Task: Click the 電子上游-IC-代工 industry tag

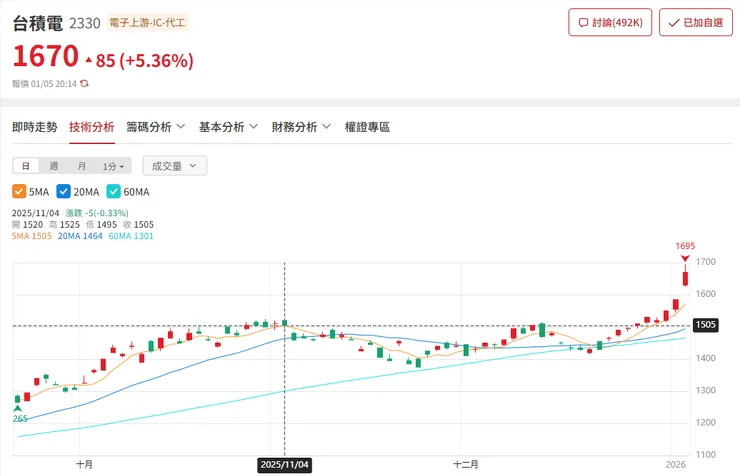Action: 147,22
